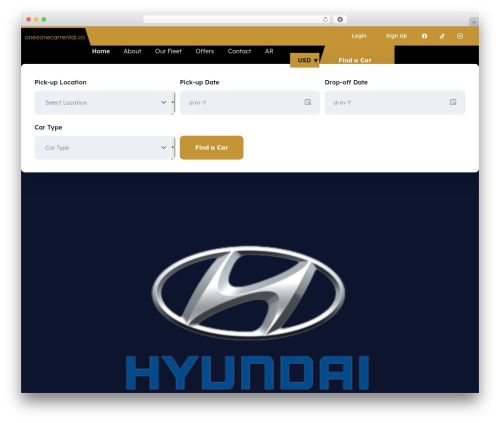
Task: Click the oneoonecarrental.co site logo
Action: [x=55, y=37]
